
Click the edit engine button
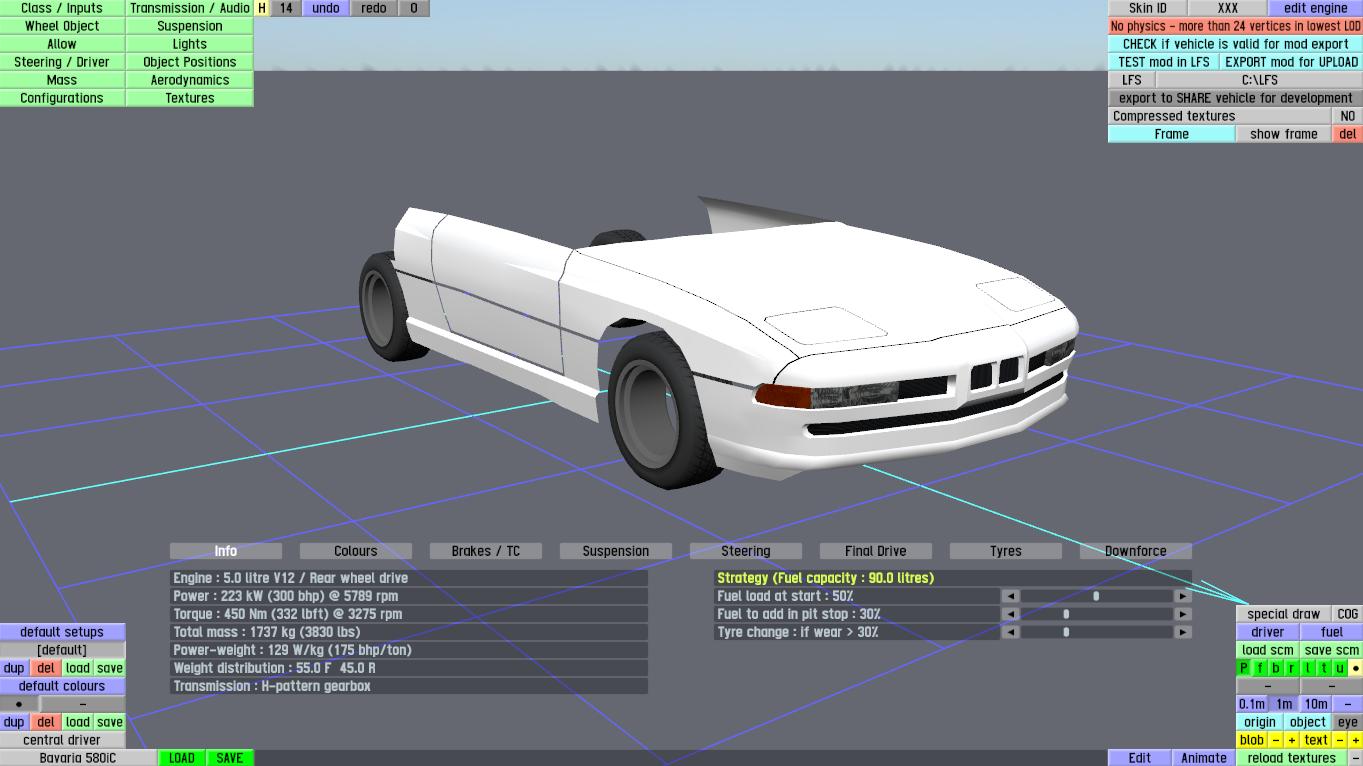pos(1316,8)
